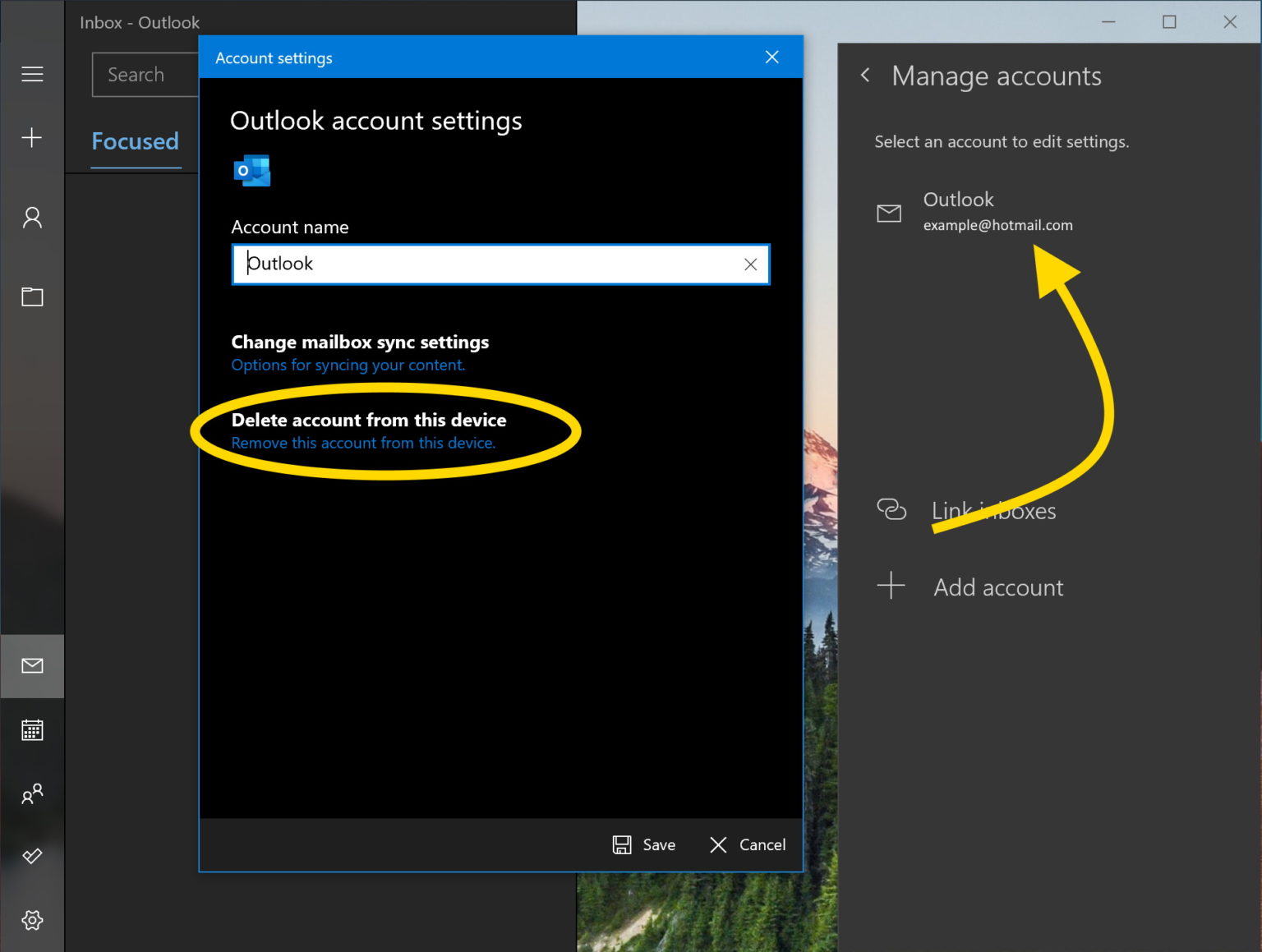Viewport: 1262px width, 952px height.
Task: Open a new message with the plus icon
Action: [32, 137]
